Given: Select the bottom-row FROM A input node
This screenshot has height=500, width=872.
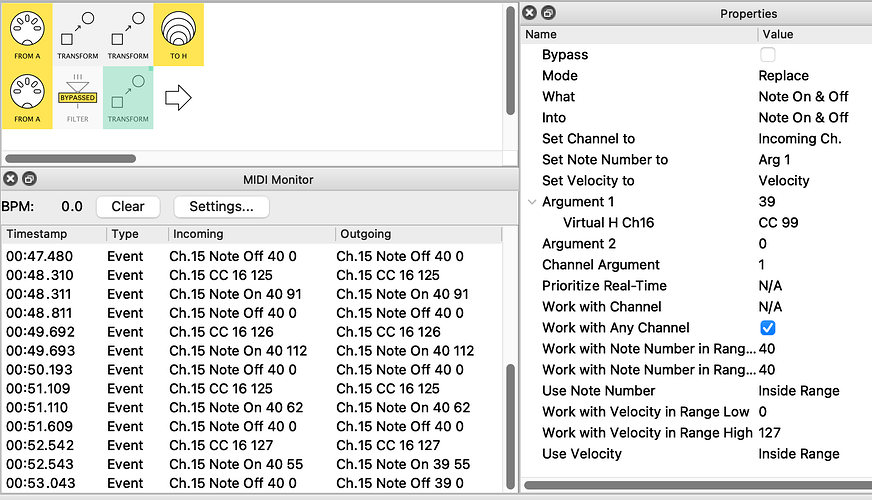Looking at the screenshot, I should coord(27,97).
